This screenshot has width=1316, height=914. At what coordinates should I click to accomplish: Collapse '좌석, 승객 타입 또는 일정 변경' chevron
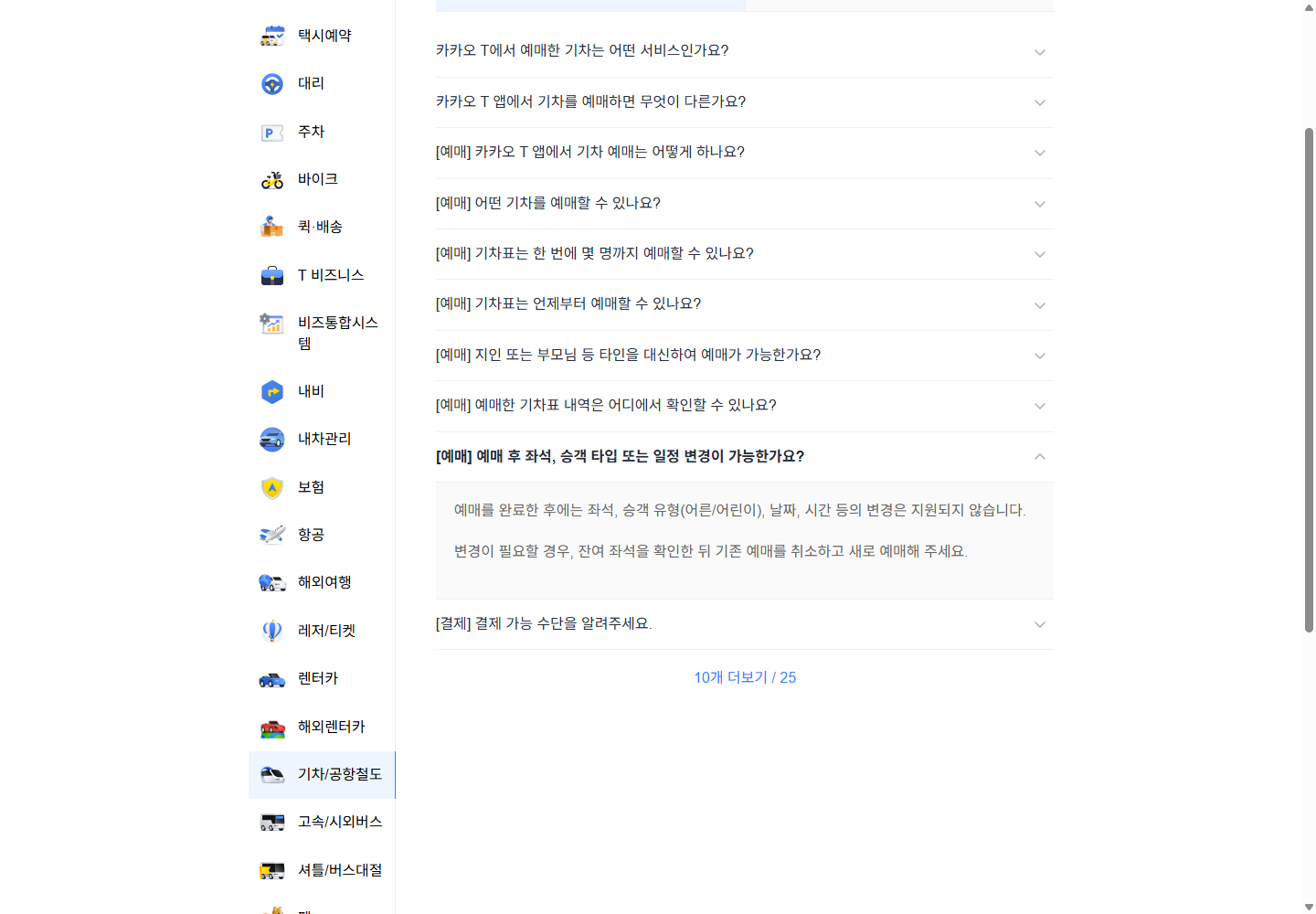point(1040,456)
